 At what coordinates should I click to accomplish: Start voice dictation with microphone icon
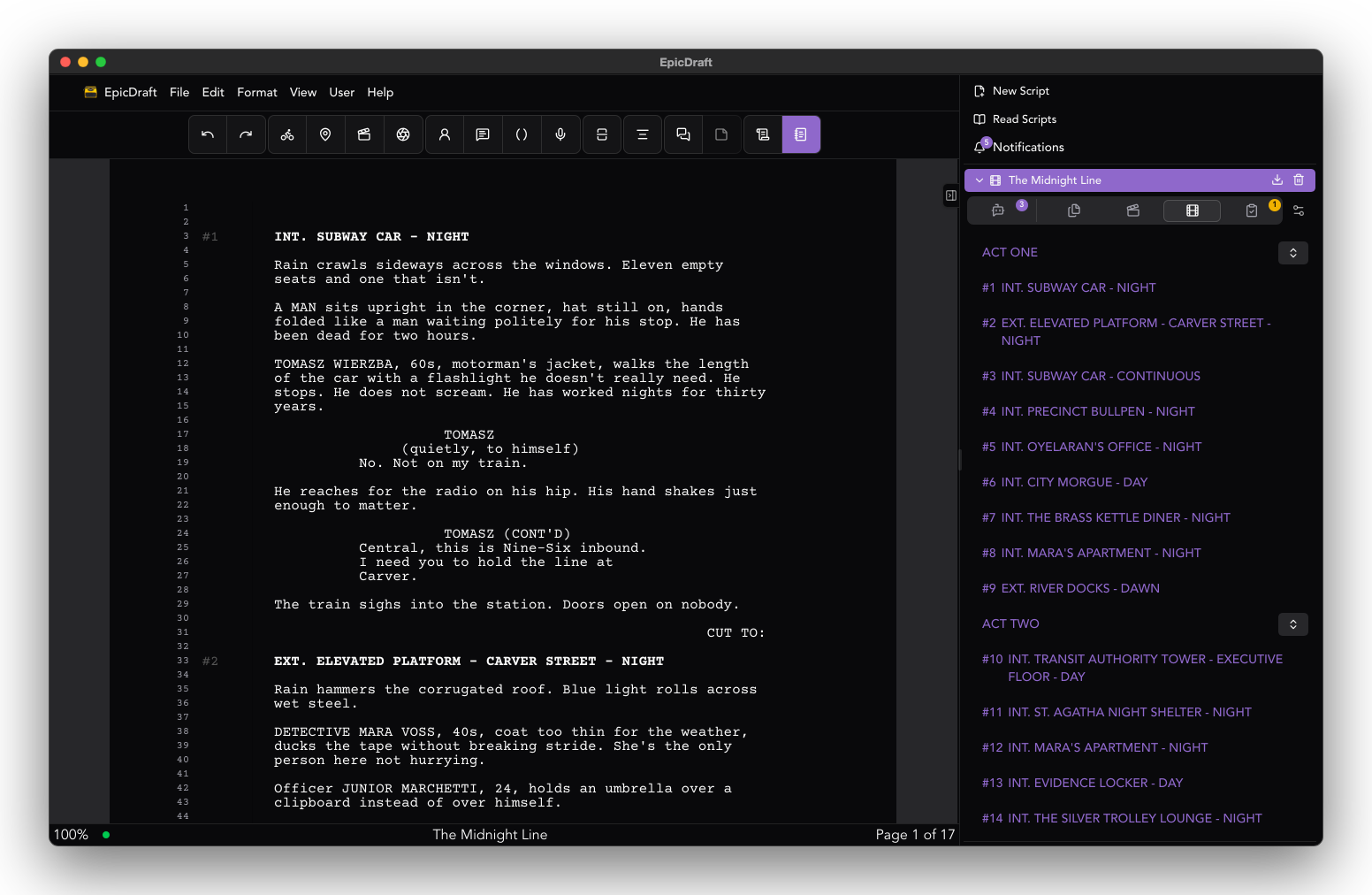pyautogui.click(x=560, y=134)
